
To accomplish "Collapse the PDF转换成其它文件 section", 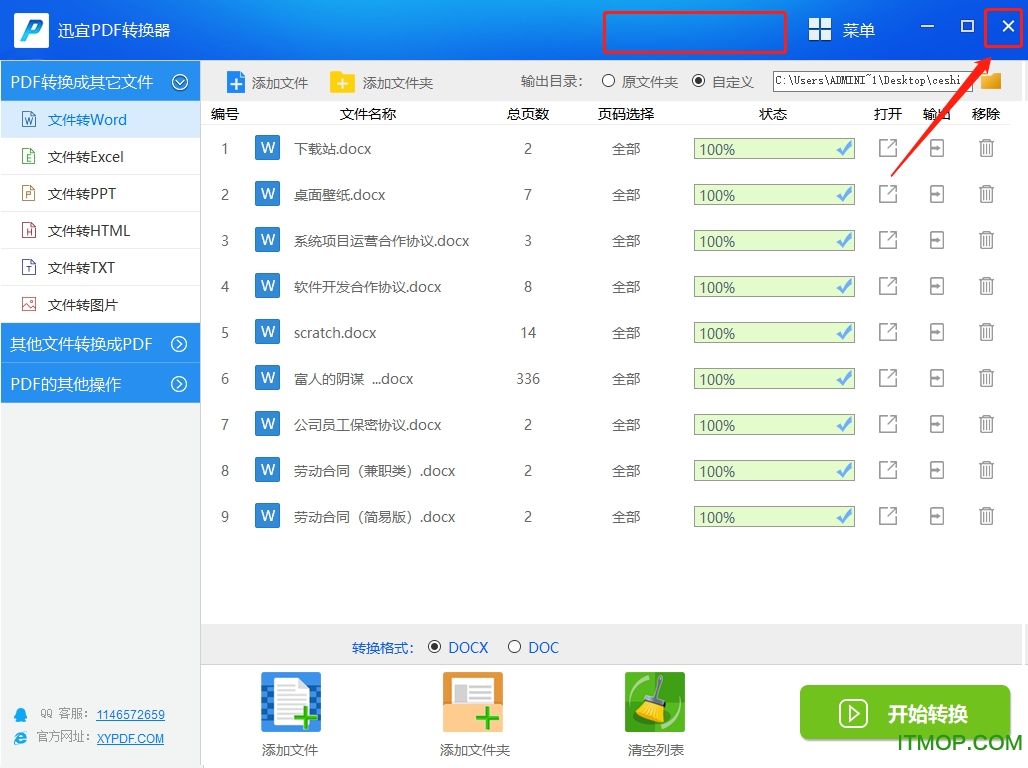I will (180, 81).
